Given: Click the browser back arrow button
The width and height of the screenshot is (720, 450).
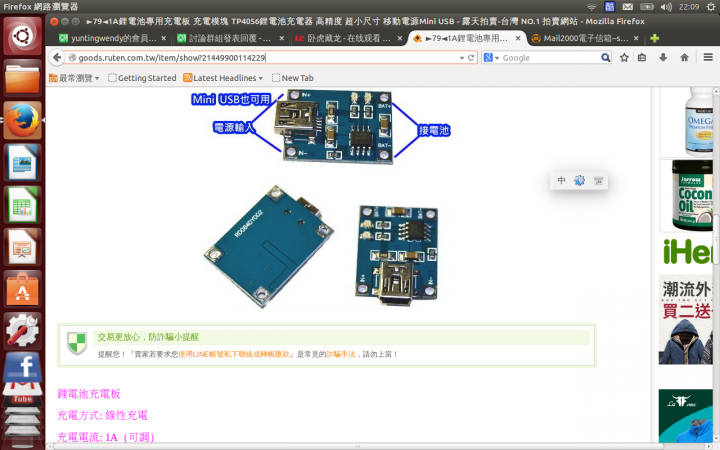Looking at the screenshot, I should click(56, 57).
